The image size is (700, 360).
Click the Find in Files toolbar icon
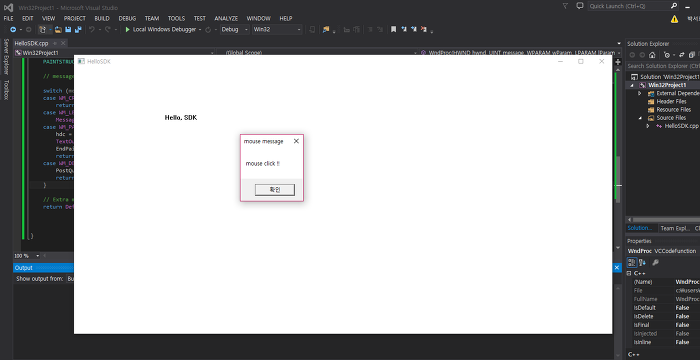[326, 29]
